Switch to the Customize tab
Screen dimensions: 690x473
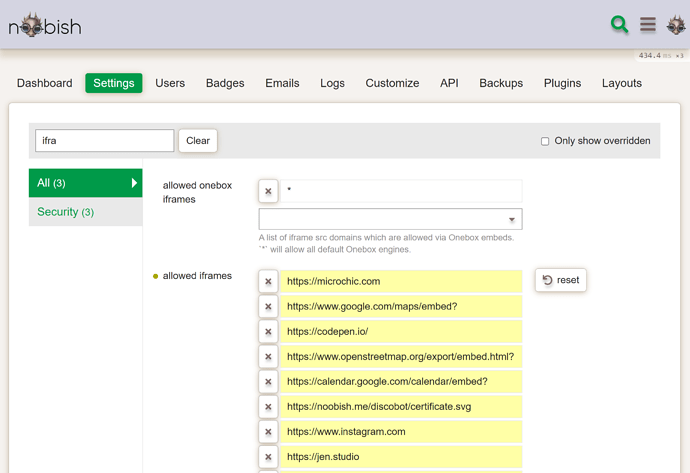click(392, 83)
